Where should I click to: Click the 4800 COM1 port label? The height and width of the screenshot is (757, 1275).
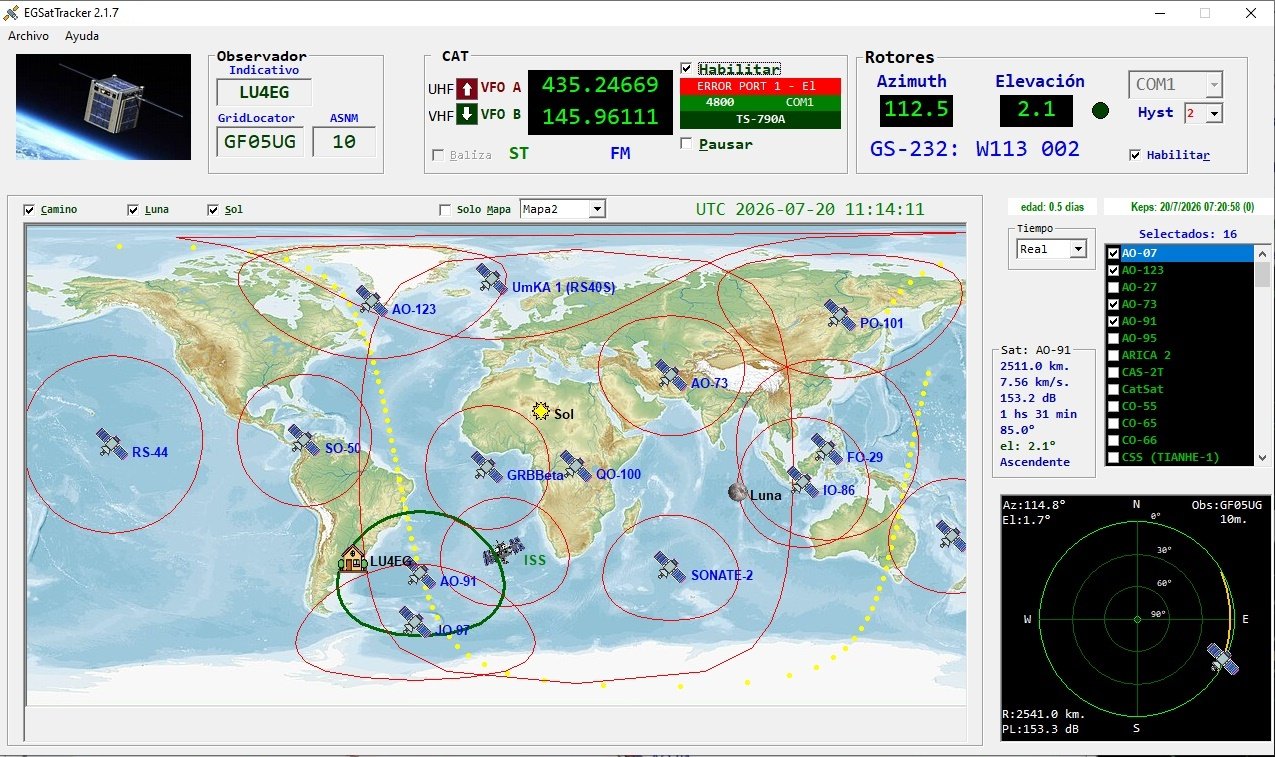tap(760, 102)
